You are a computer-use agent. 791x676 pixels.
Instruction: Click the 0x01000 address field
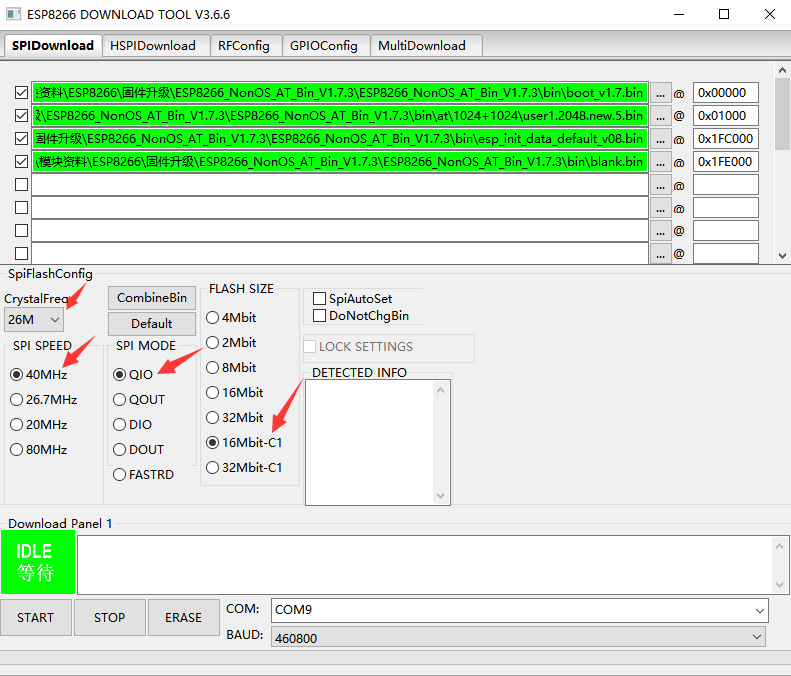click(725, 116)
